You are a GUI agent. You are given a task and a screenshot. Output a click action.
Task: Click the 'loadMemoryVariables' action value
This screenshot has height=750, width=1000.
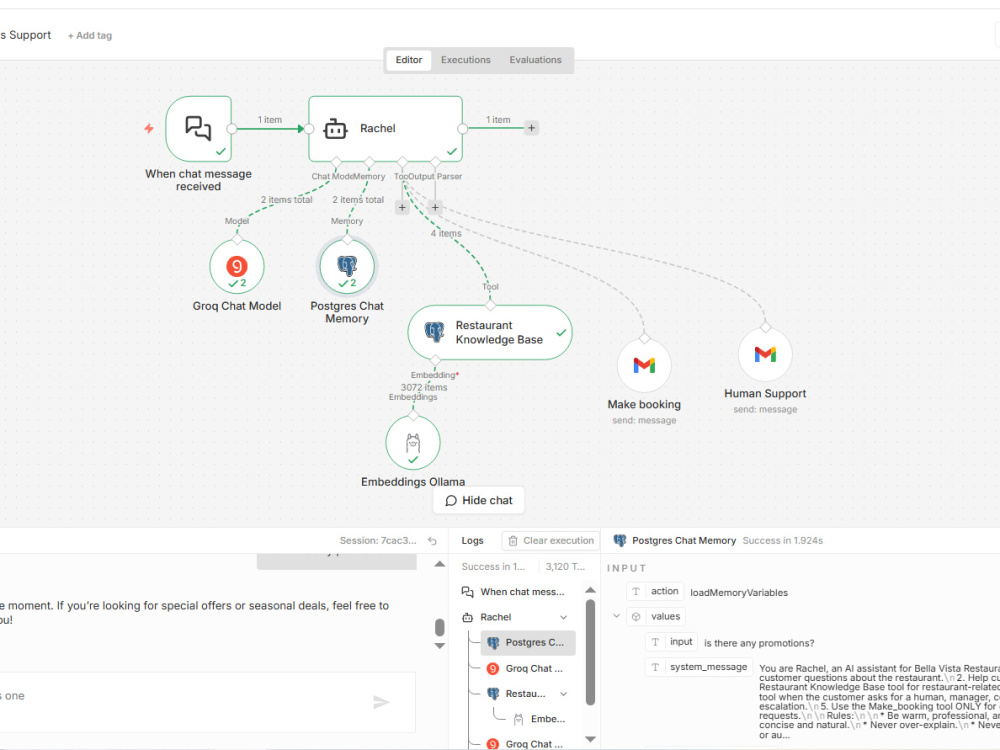click(739, 592)
